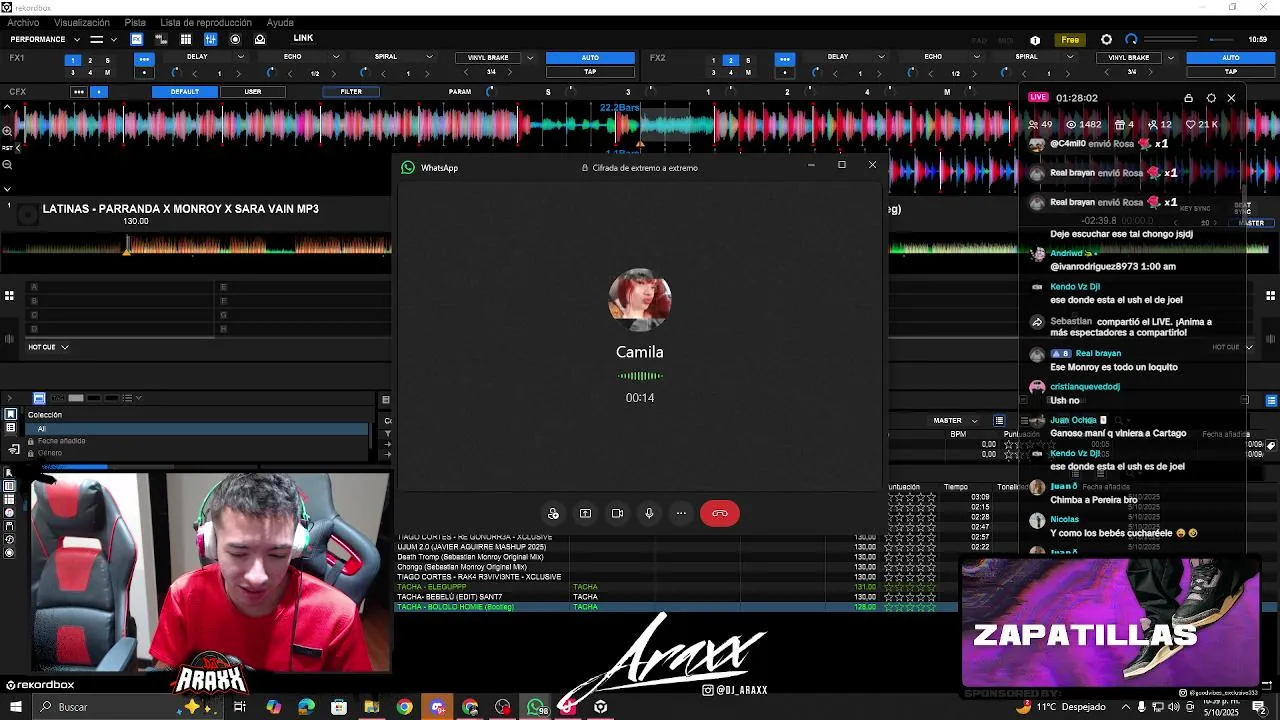Open the Collection bookmark icon in browser sidebar
This screenshot has width=1280, height=720.
(10, 415)
